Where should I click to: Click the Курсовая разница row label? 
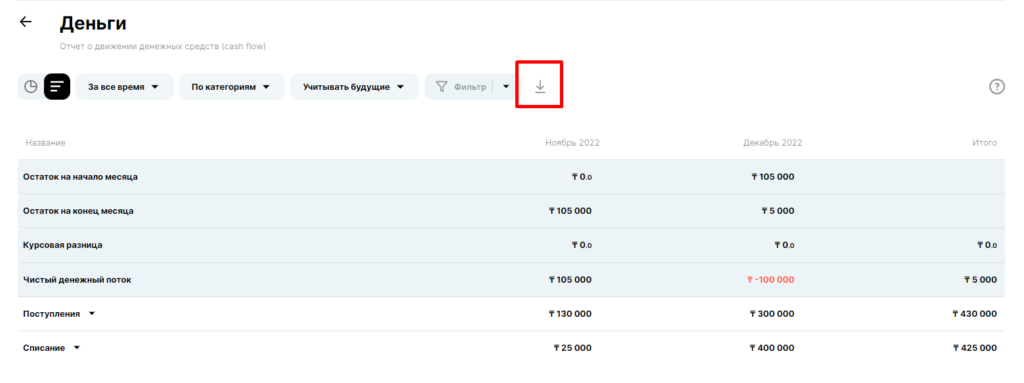pyautogui.click(x=63, y=245)
